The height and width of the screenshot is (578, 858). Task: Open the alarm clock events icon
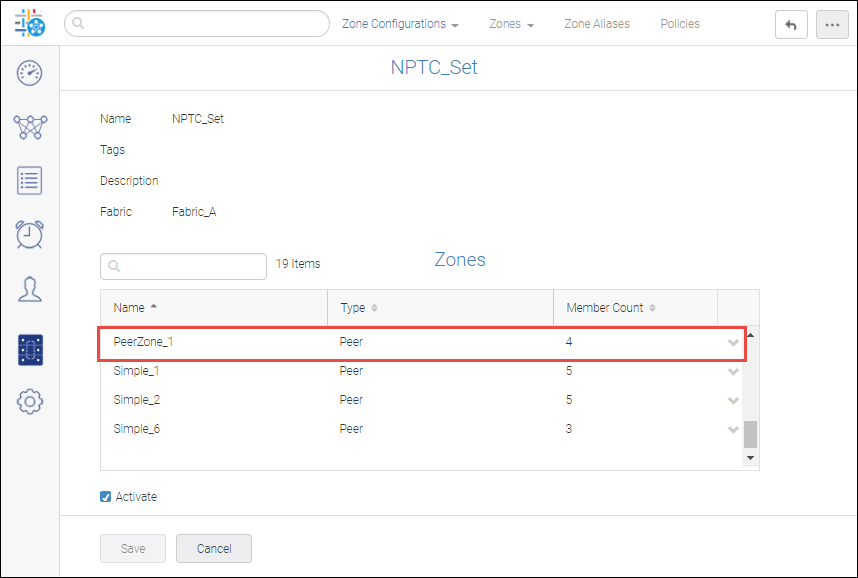30,234
